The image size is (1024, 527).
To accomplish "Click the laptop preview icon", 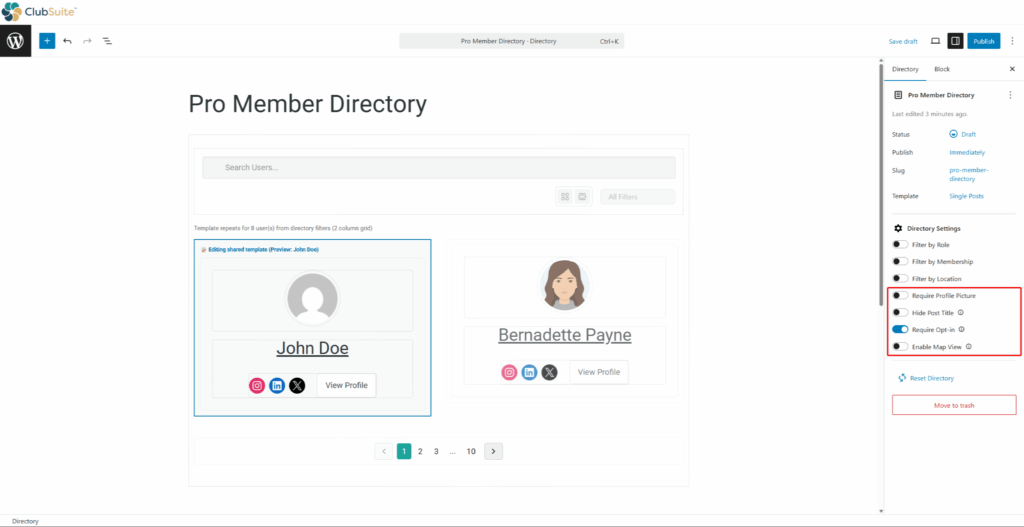I will pos(935,41).
